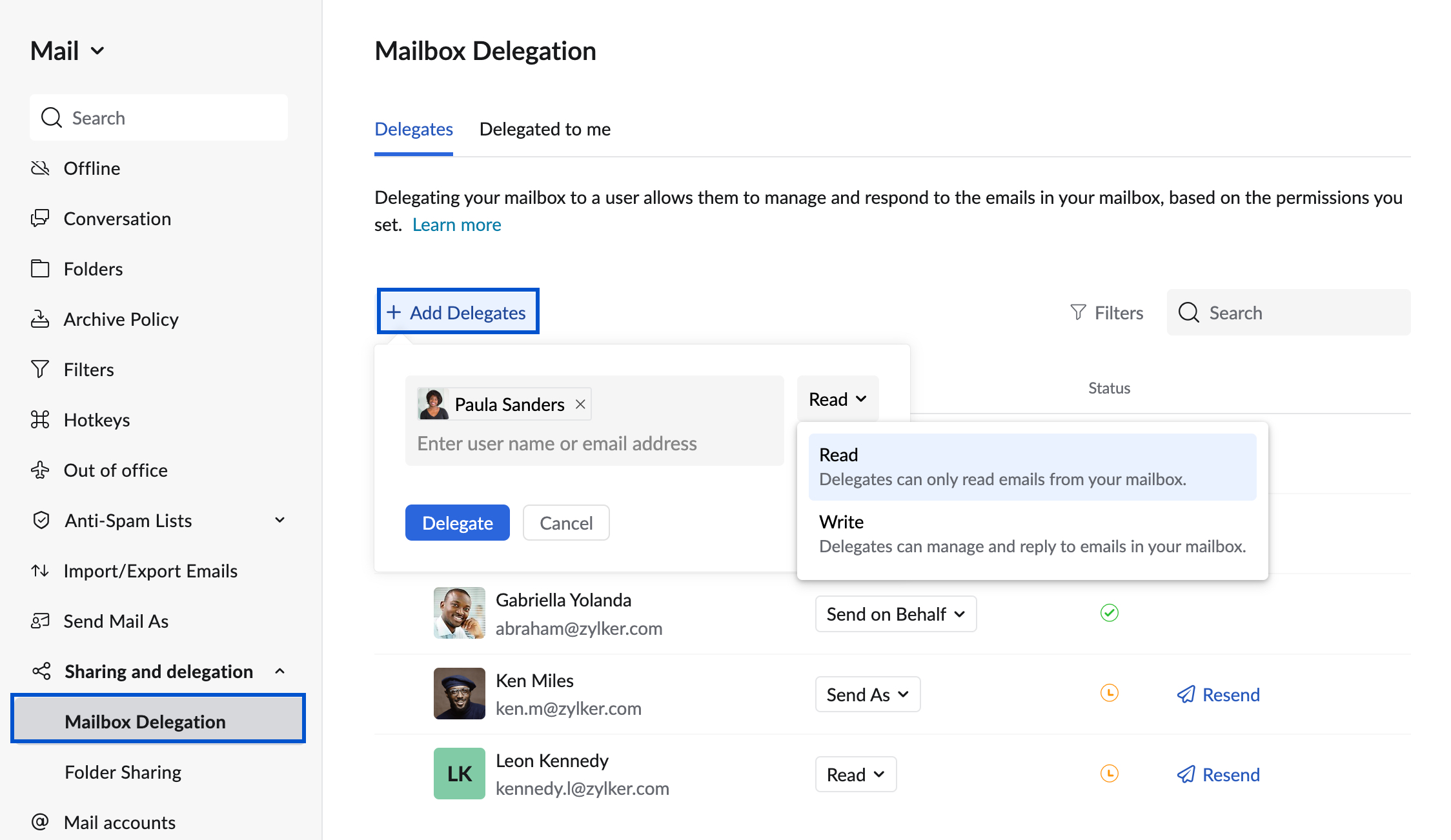Screen dimensions: 1451x840
Task: Select the Archive Policy icon
Action: (41, 319)
